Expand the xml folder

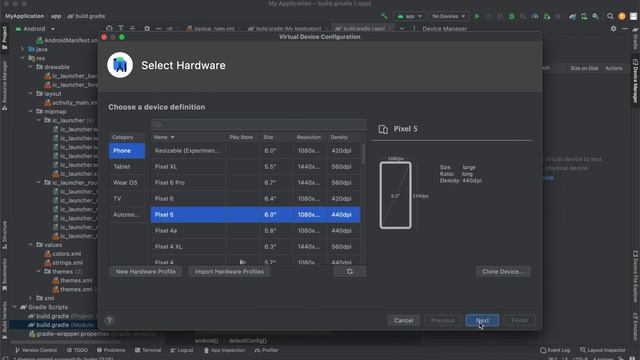coord(31,298)
